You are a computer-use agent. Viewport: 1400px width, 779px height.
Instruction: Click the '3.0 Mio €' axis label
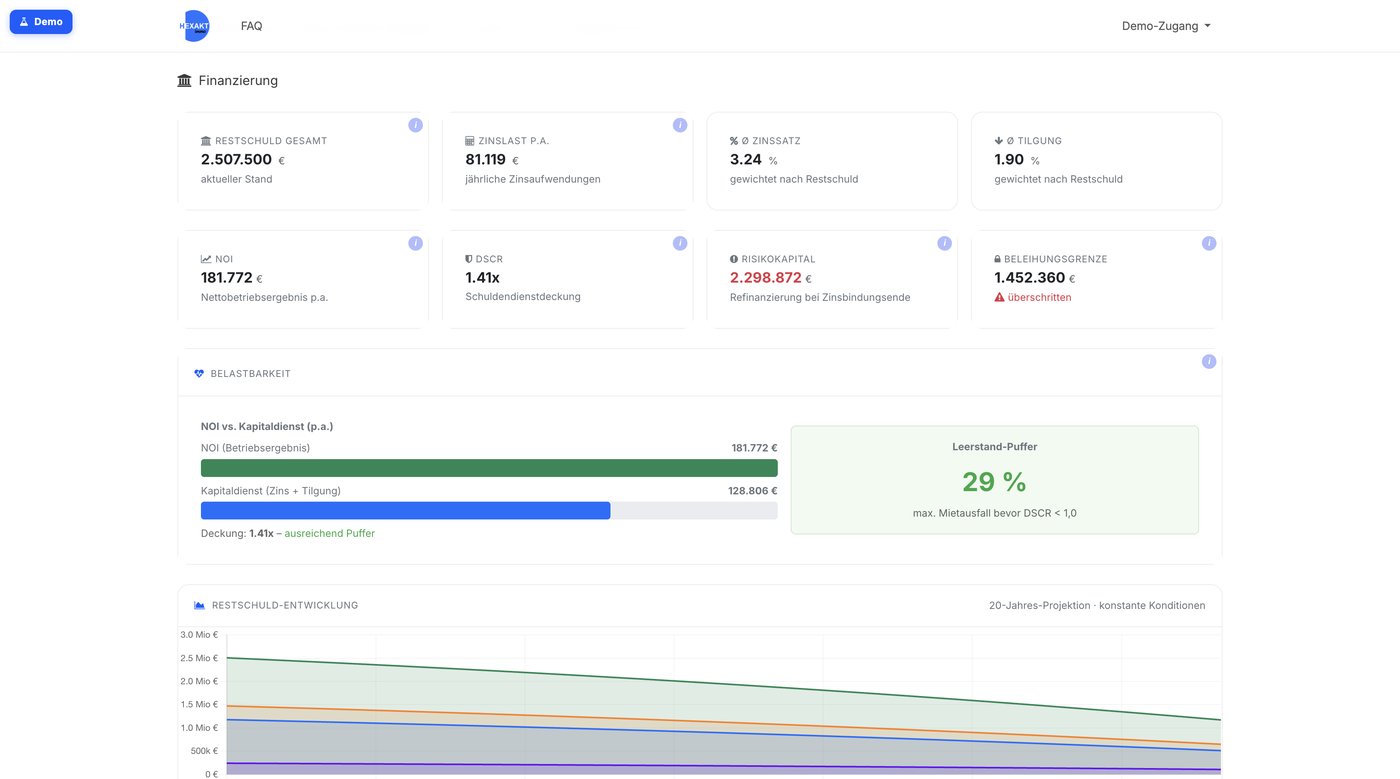(x=199, y=634)
